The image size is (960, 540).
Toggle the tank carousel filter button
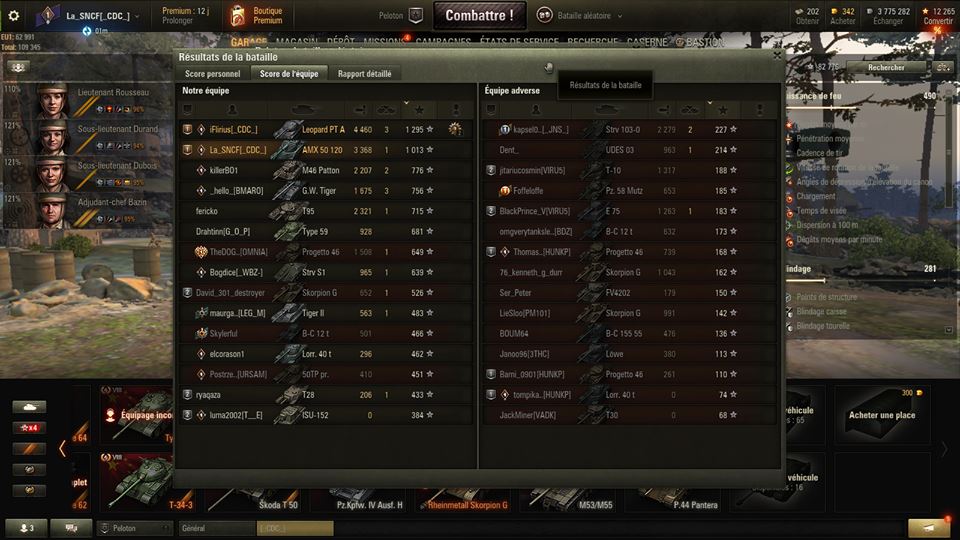pyautogui.click(x=29, y=407)
